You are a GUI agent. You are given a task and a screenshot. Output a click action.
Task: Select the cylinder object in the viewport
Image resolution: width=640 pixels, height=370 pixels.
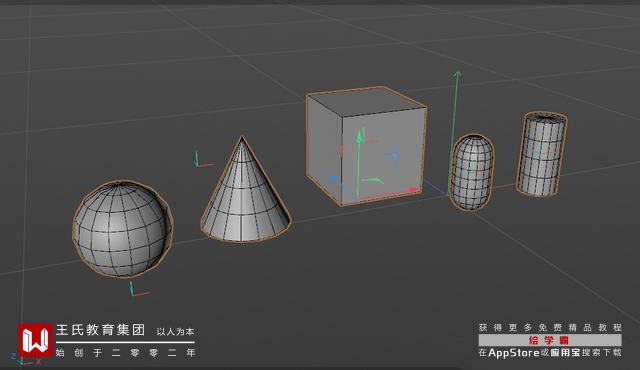pos(542,155)
